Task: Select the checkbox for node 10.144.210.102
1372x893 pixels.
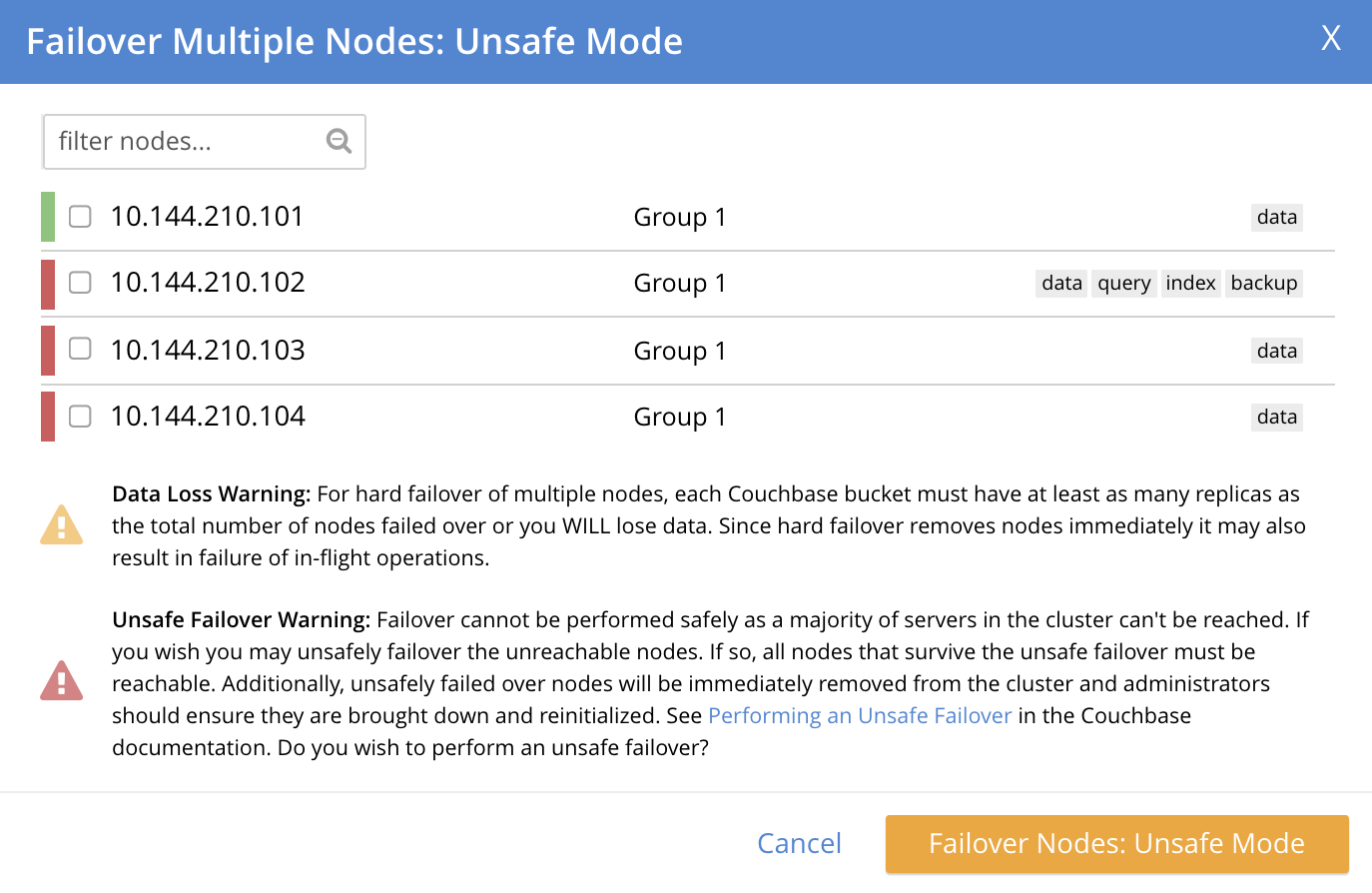Action: tap(80, 283)
